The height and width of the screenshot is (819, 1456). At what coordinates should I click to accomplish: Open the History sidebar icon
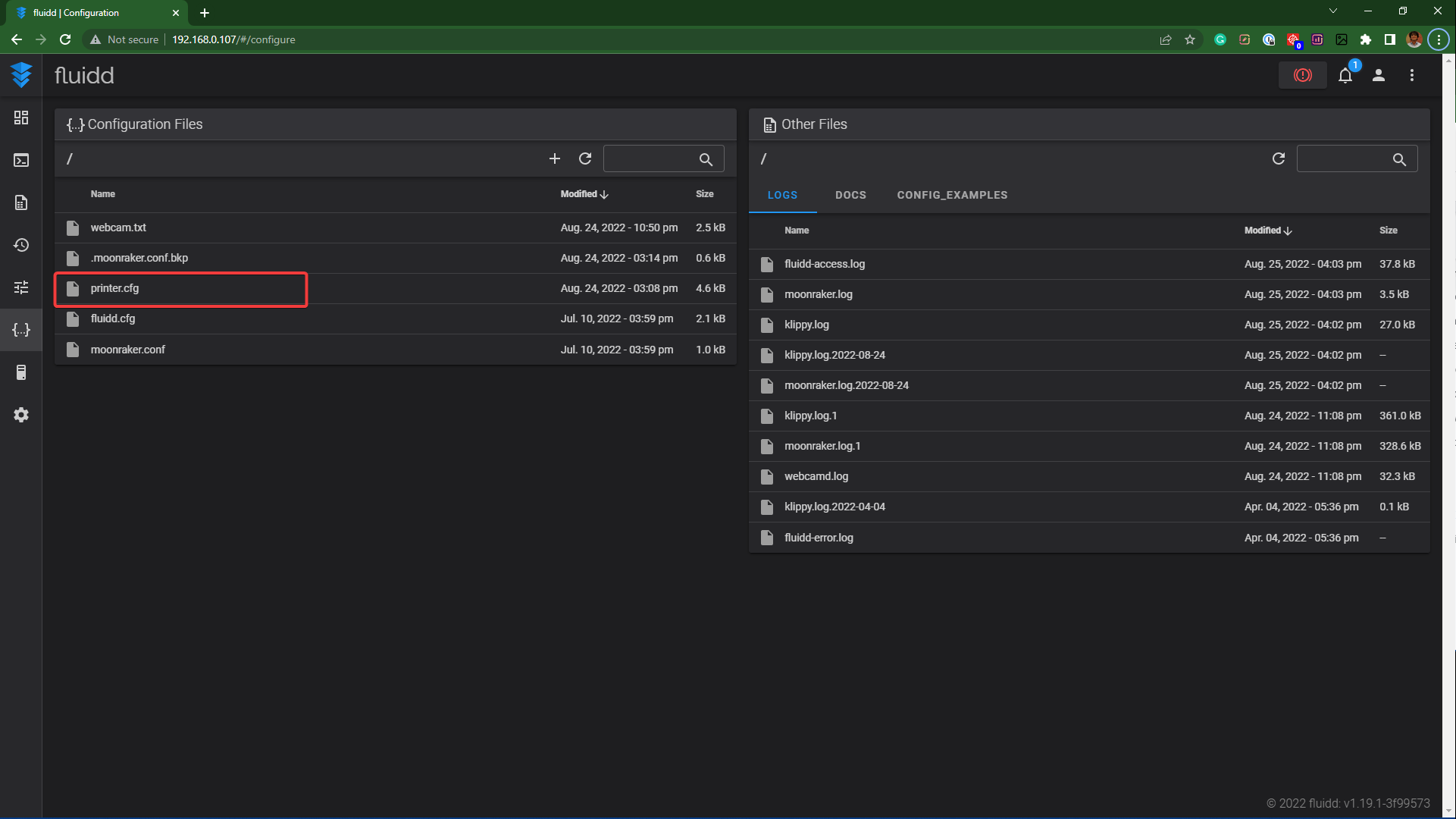(21, 245)
